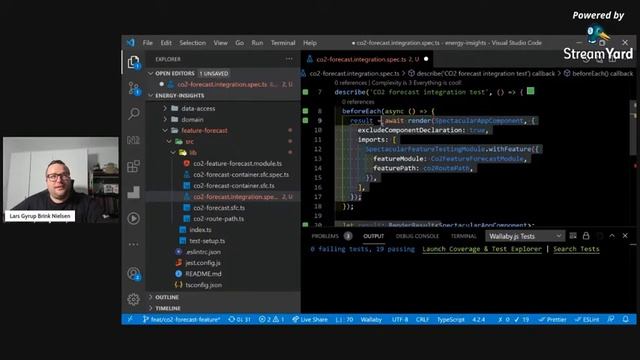Click the unsaved dot on editor tab
Image resolution: width=640 pixels, height=360 pixels.
(426, 59)
